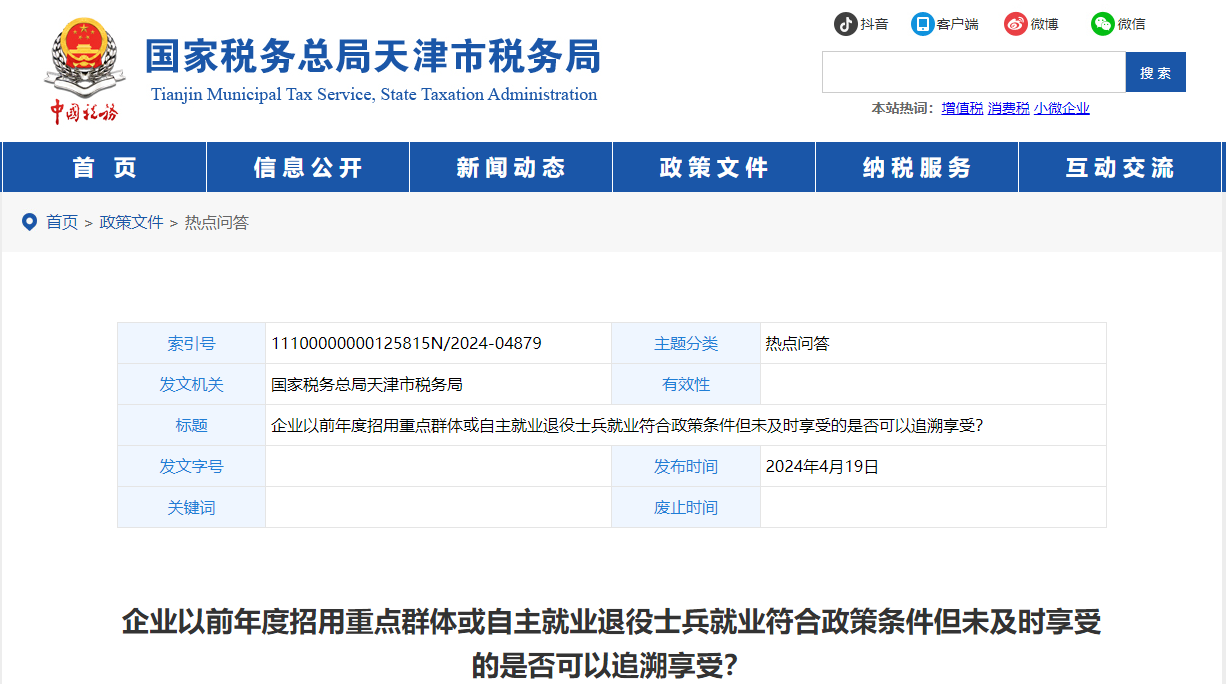Screen dimensions: 1226x684
Task: Switch to the 新闻动态 navigation tab
Action: click(510, 167)
